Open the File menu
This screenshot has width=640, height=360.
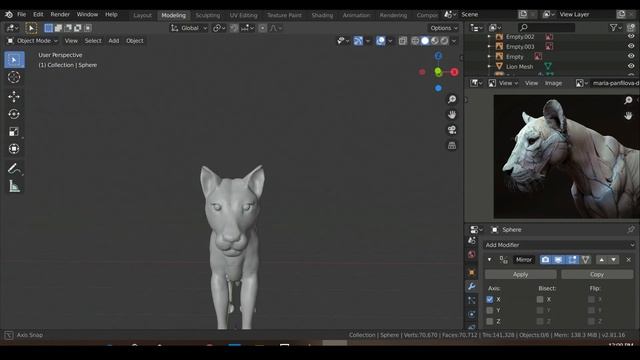tap(21, 14)
